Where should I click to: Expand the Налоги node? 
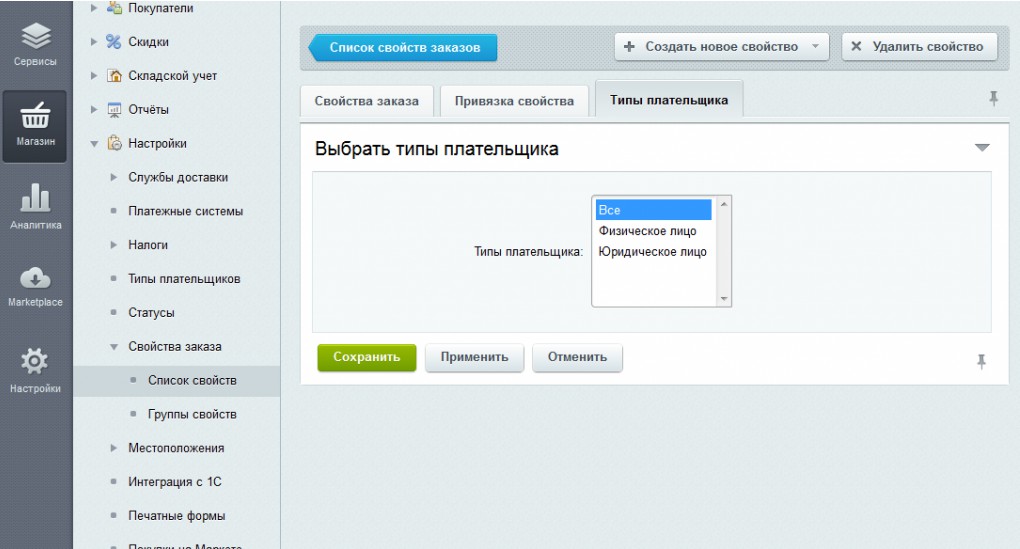click(x=113, y=245)
